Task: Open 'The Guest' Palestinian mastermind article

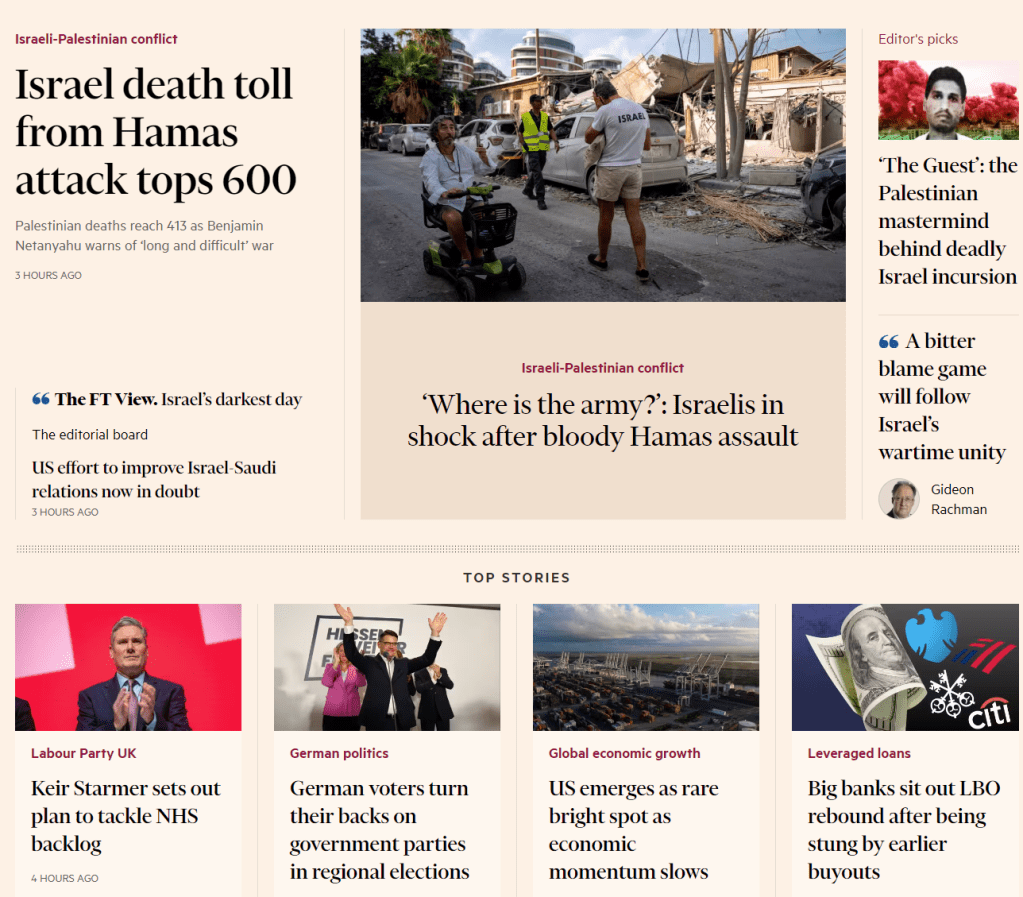Action: pyautogui.click(x=947, y=220)
